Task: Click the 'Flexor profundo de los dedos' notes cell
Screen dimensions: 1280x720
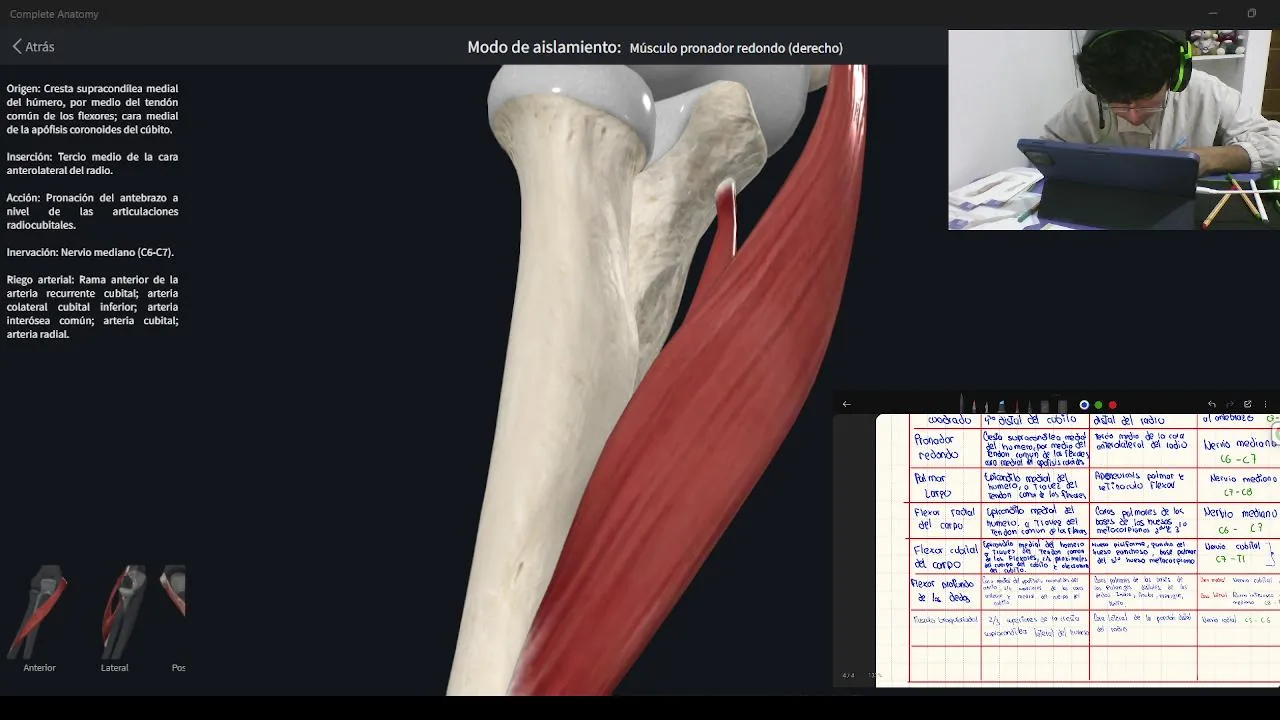Action: tap(945, 591)
